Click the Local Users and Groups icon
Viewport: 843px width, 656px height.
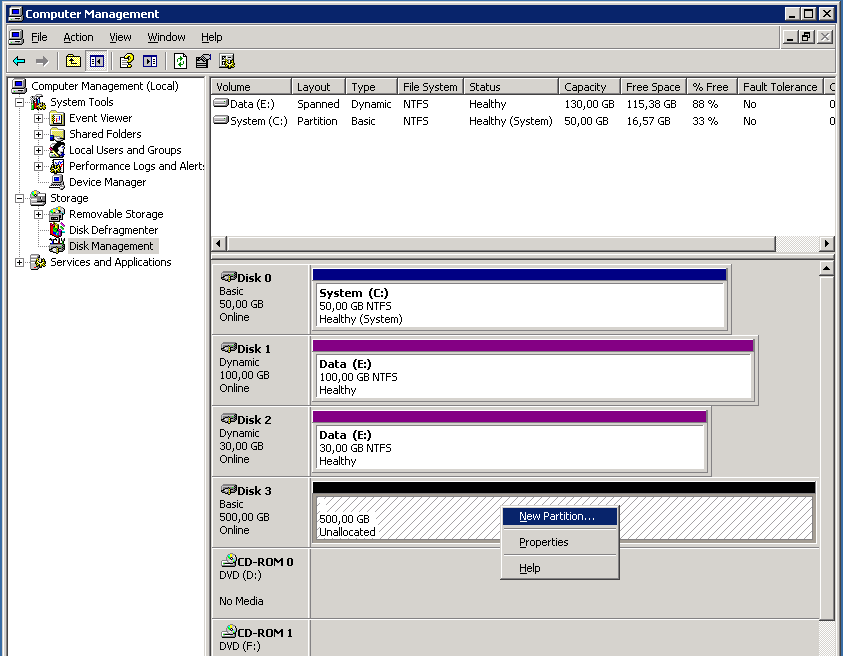point(57,151)
